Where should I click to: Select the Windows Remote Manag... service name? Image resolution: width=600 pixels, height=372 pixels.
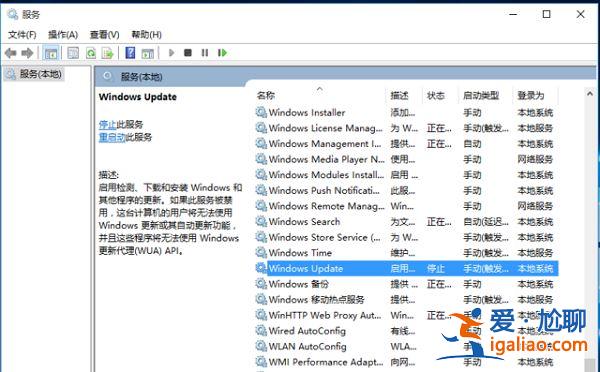(326, 206)
